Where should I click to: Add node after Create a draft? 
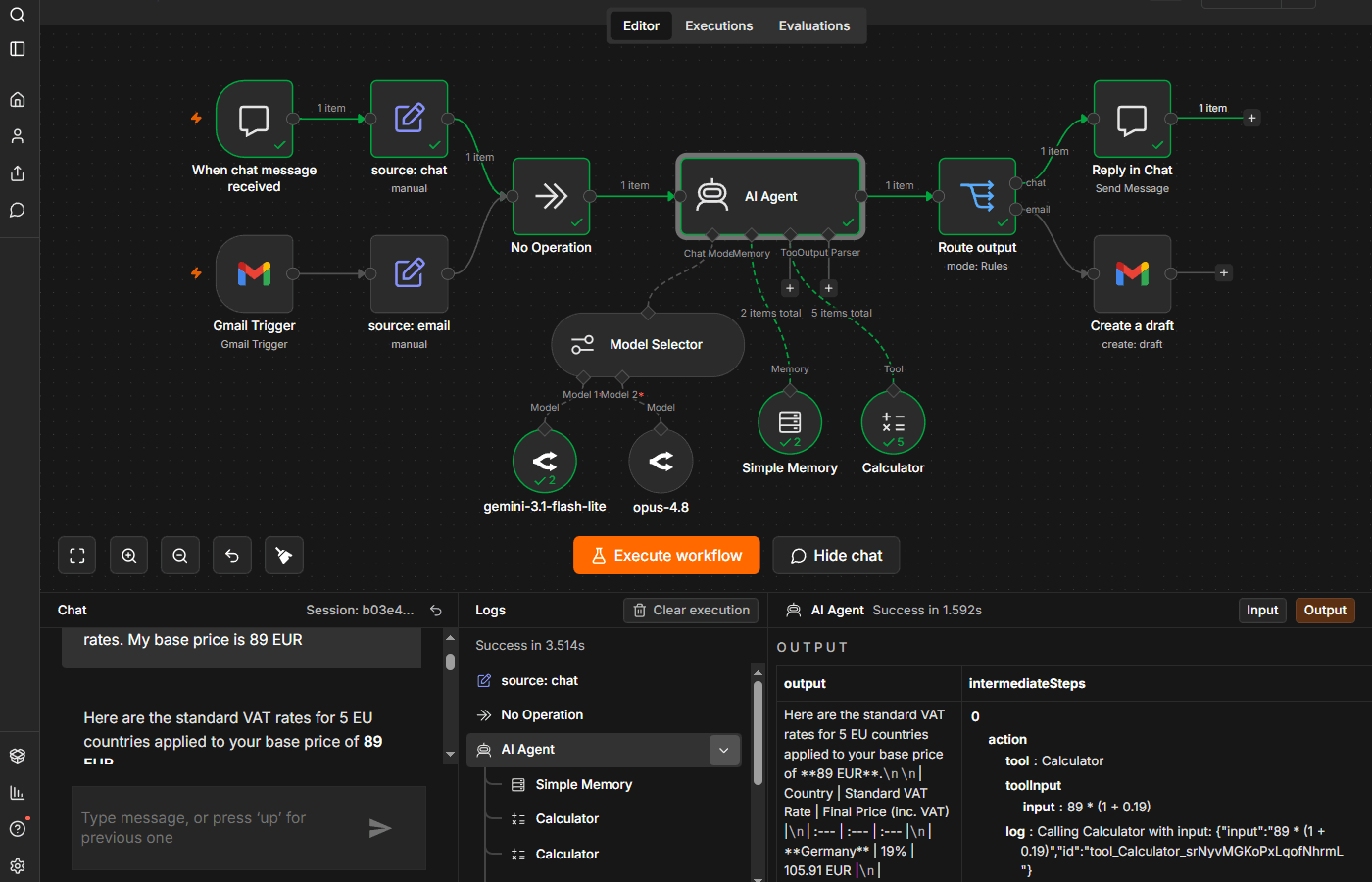pos(1223,273)
